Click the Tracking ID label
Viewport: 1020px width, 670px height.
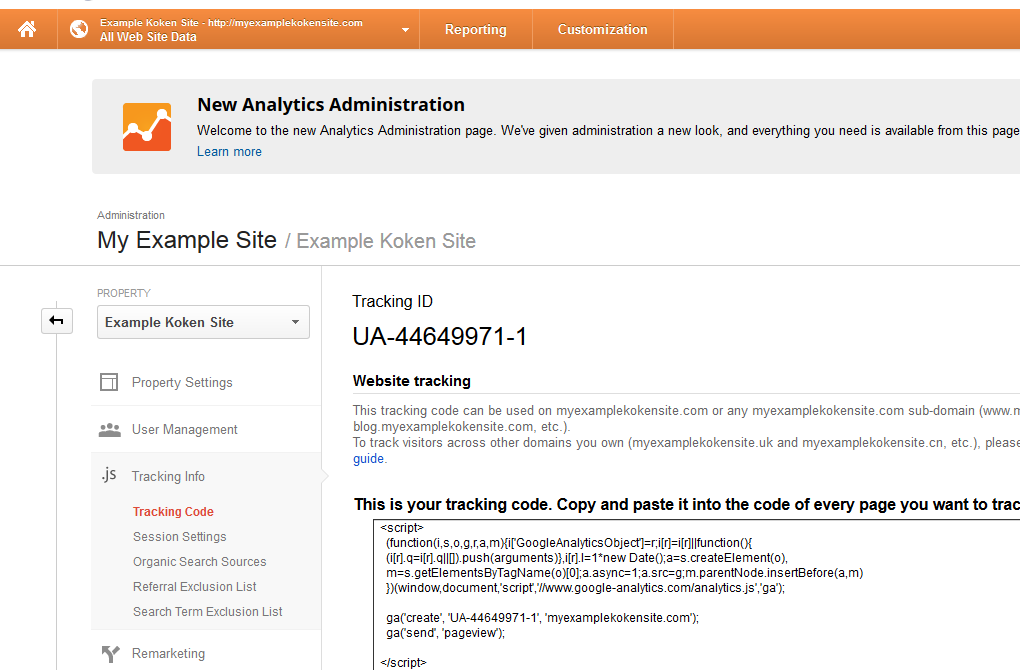pos(392,302)
